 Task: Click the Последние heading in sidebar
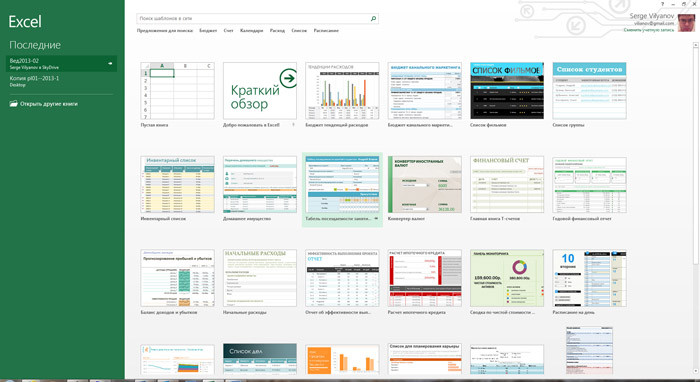click(35, 45)
